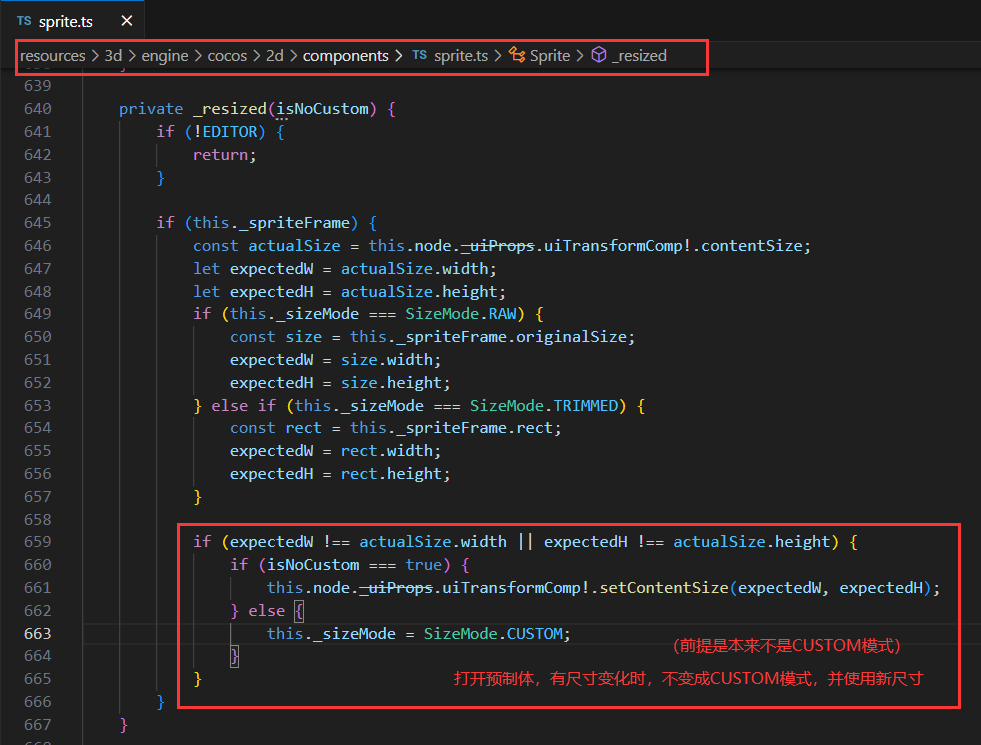Click 'rect.height' on line 656

(392, 474)
